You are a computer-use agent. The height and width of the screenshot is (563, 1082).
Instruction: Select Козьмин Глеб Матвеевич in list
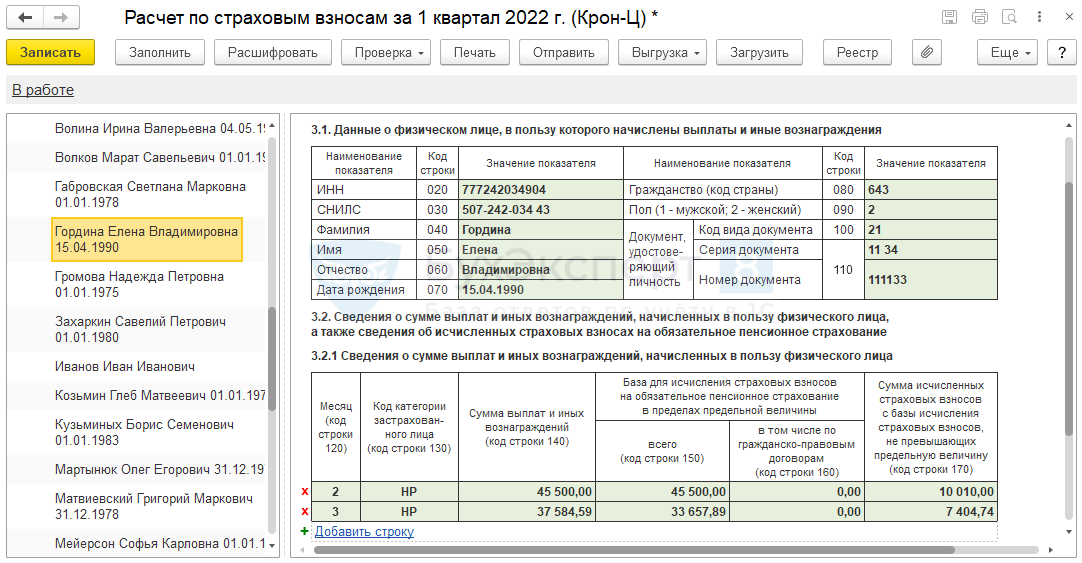click(160, 395)
